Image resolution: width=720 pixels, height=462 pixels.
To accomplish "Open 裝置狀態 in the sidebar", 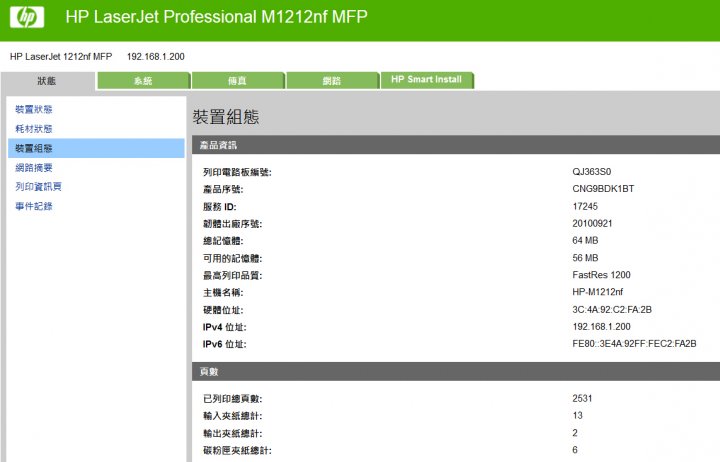I will pyautogui.click(x=34, y=109).
